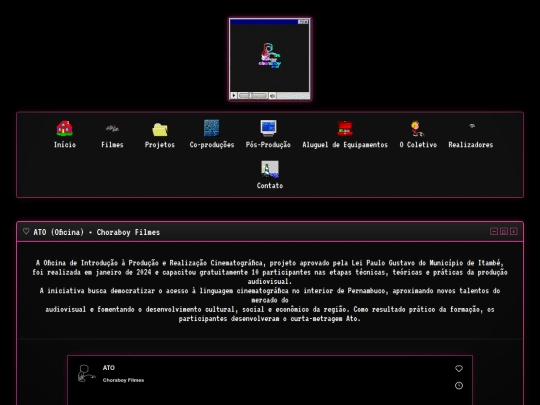Open Choraboy Filmes channel link in video
Image resolution: width=540 pixels, height=405 pixels.
[123, 380]
